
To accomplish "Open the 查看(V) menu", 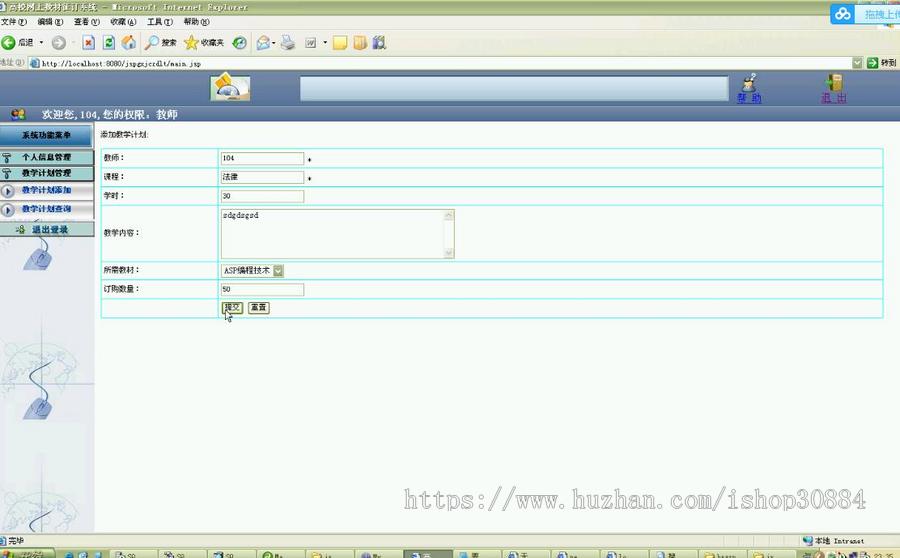I will 87,22.
